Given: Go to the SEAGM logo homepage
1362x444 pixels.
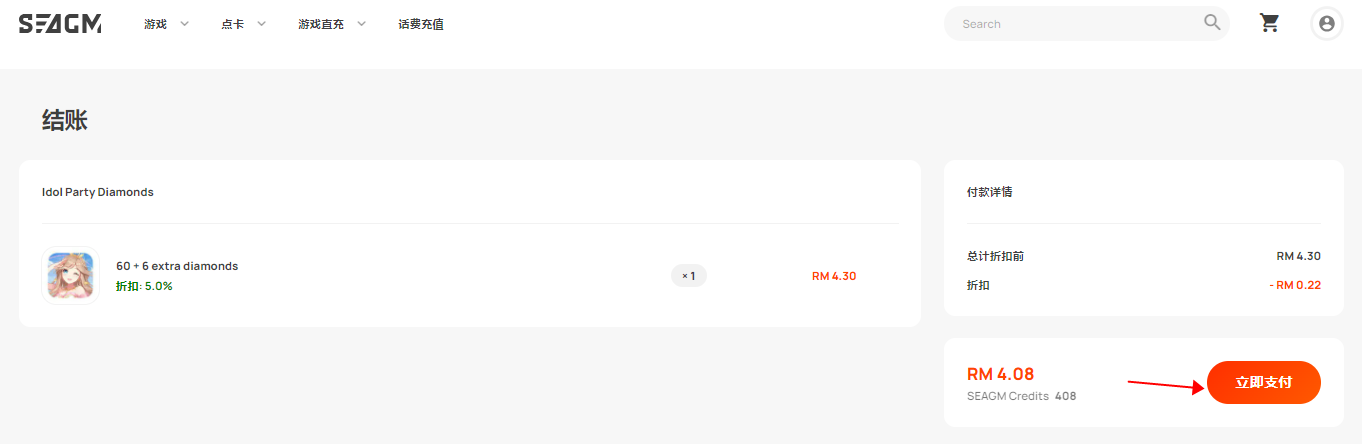Looking at the screenshot, I should tap(60, 23).
